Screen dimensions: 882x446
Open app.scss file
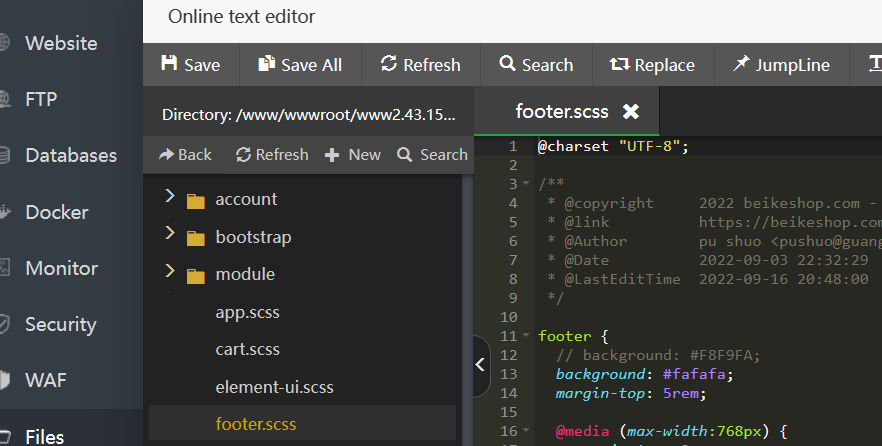click(247, 312)
